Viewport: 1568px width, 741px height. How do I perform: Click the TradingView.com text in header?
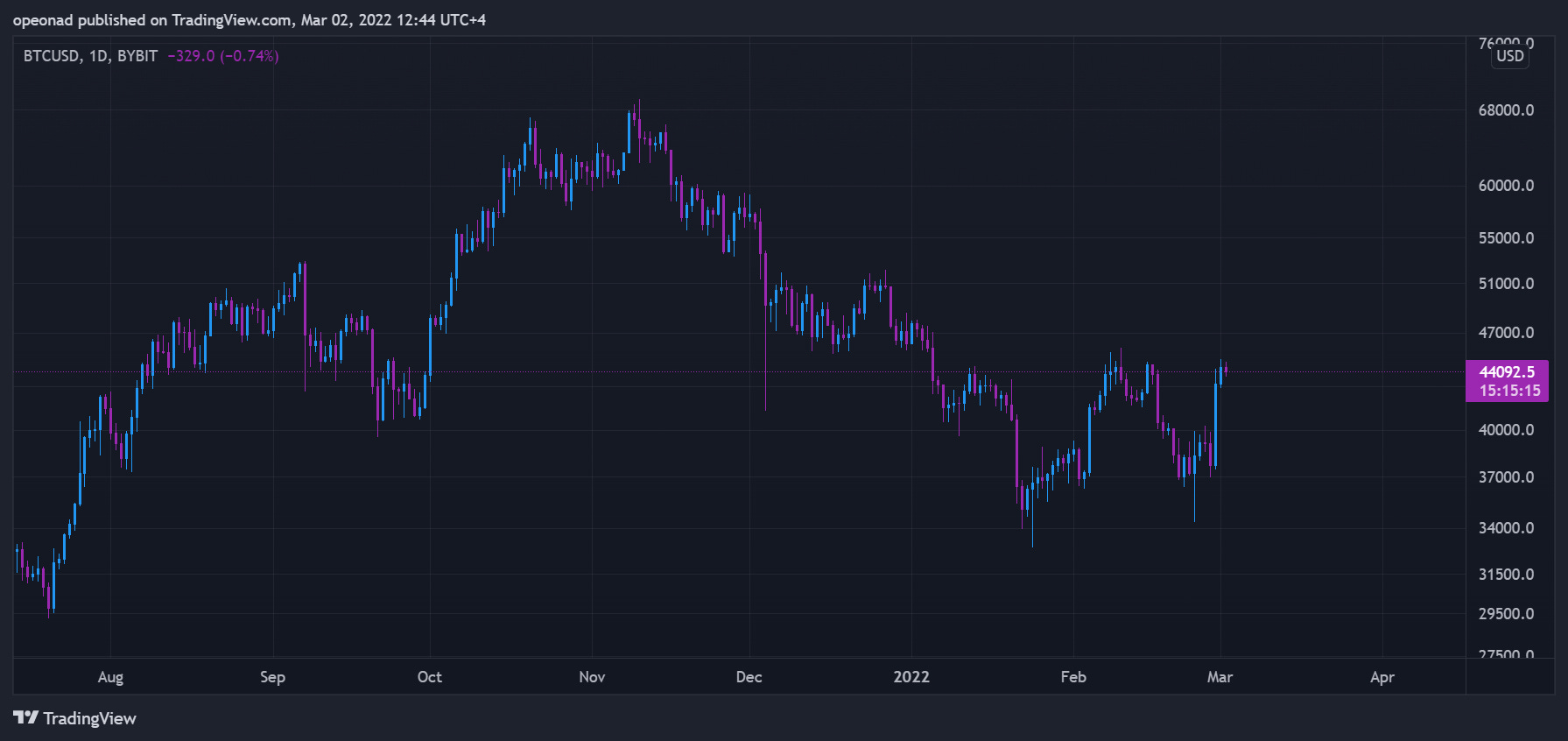click(232, 20)
